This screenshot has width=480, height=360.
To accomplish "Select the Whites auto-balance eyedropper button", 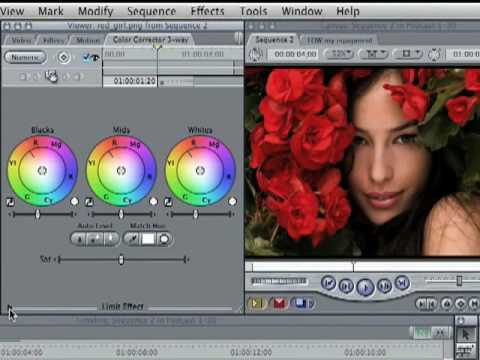I will click(168, 202).
